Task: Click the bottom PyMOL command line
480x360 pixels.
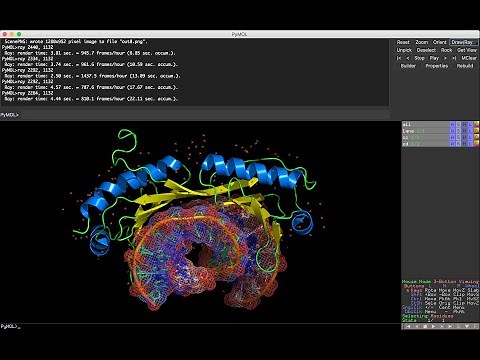Action: [x=200, y=327]
